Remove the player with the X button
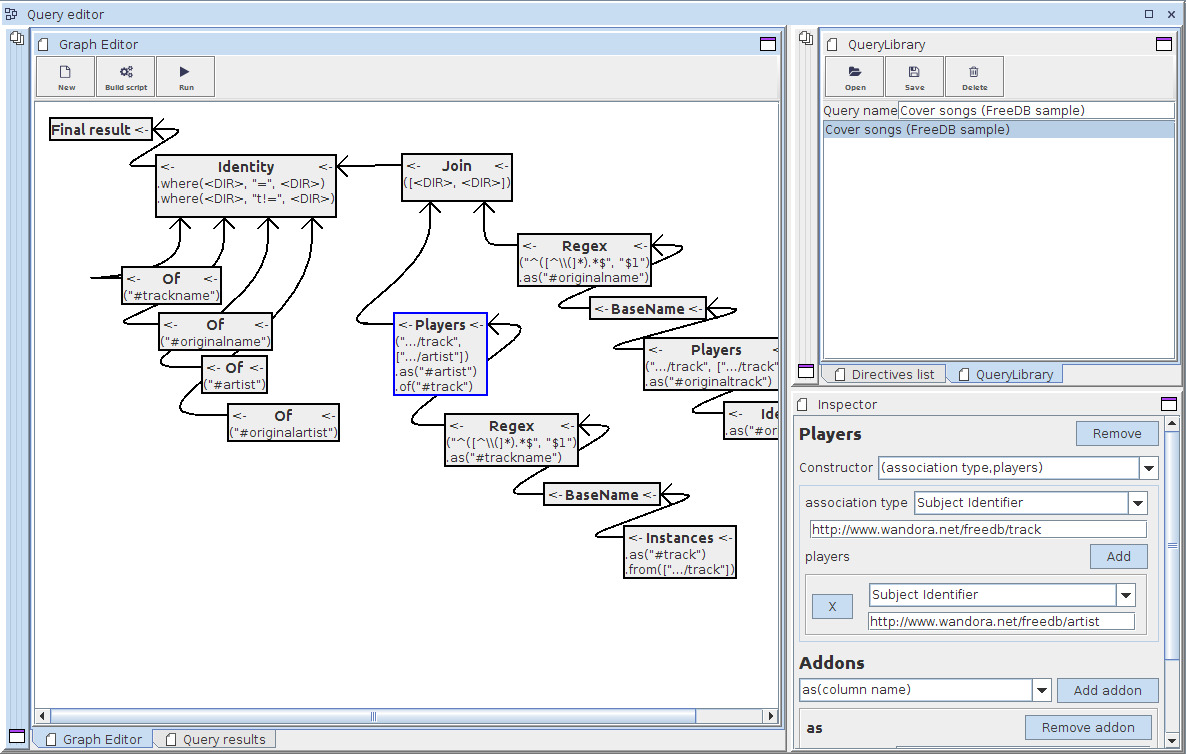This screenshot has width=1186, height=754. [832, 606]
